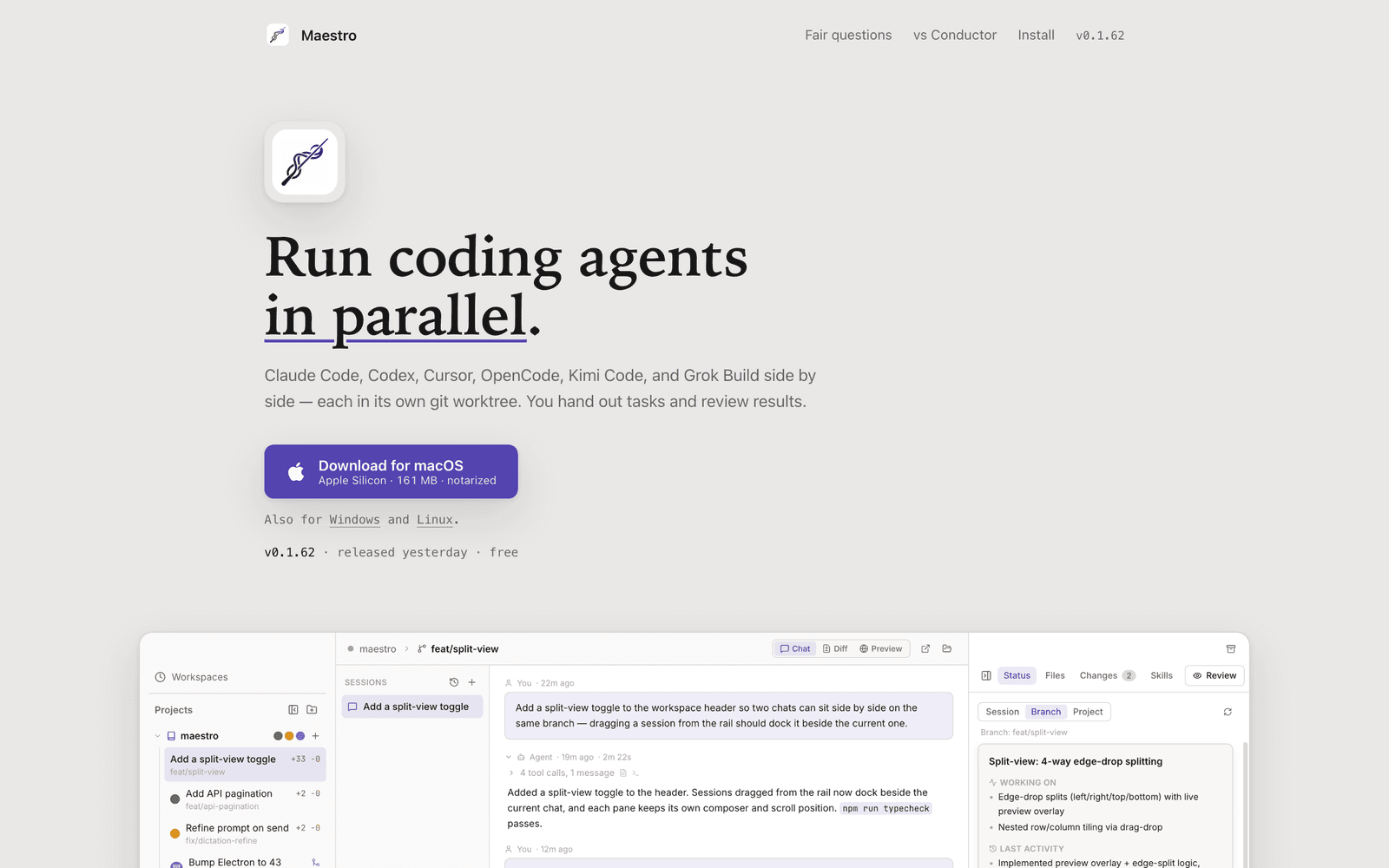The height and width of the screenshot is (868, 1389).
Task: Select Refine prompt on send workspace
Action: tap(245, 833)
